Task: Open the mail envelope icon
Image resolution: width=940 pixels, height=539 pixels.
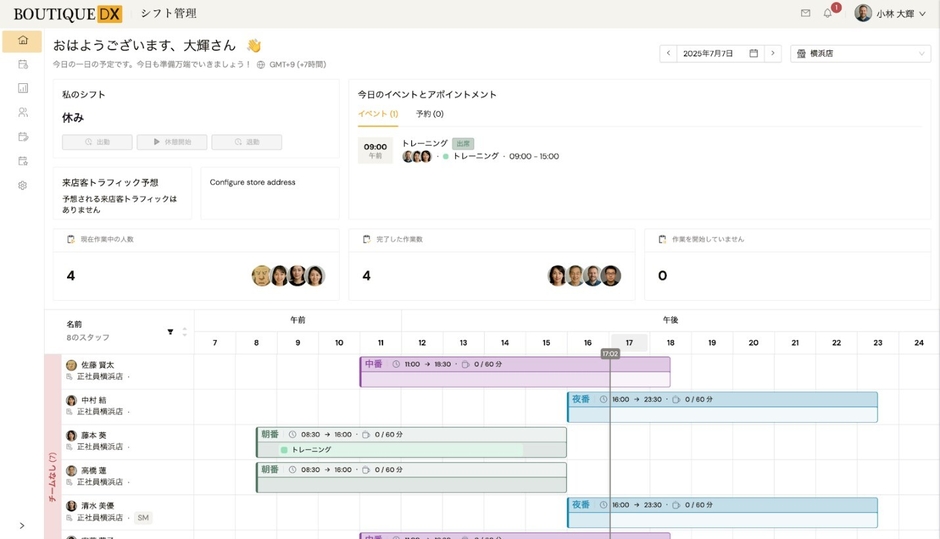Action: click(805, 13)
